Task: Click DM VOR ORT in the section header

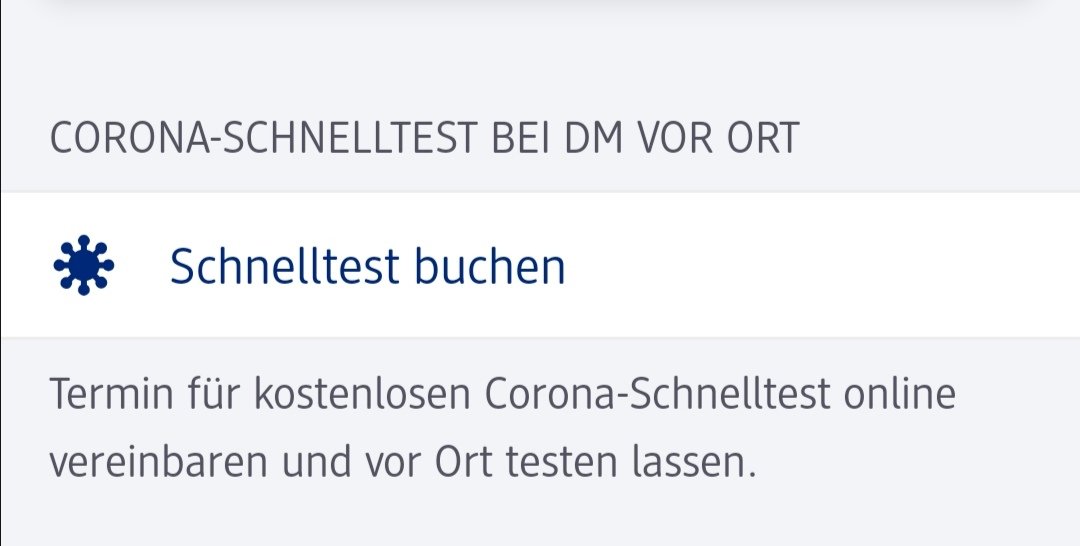Action: tap(682, 138)
